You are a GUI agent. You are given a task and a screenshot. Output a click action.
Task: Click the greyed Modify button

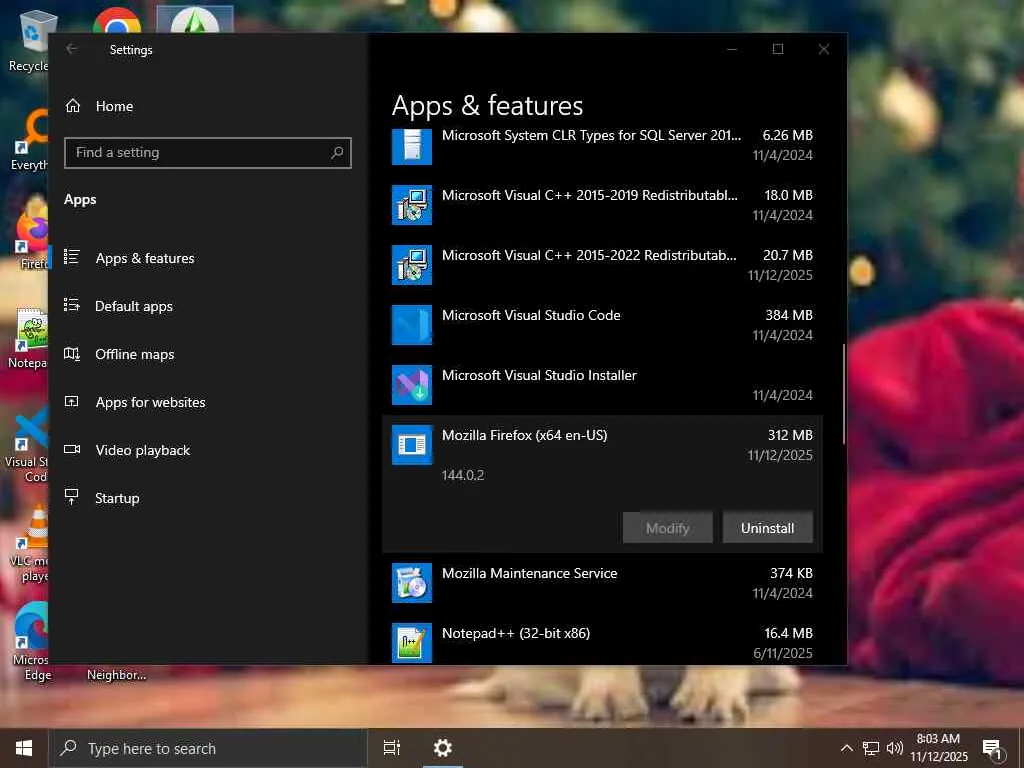[x=667, y=528]
